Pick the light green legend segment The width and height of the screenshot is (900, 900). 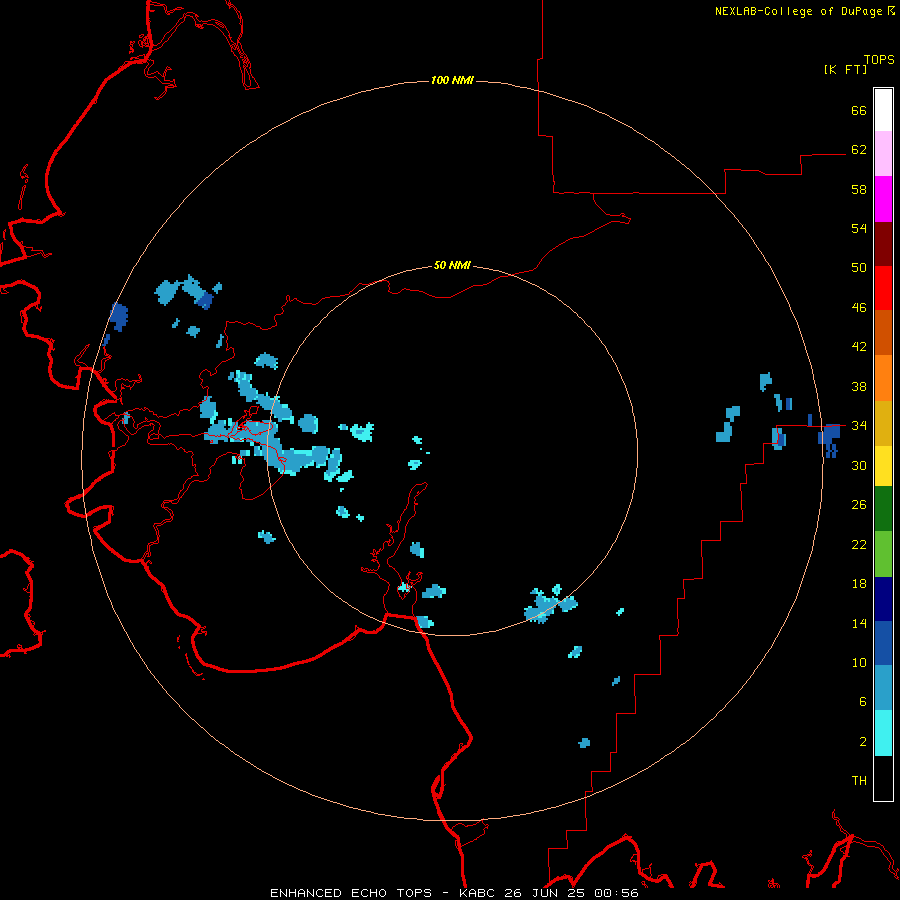(x=883, y=554)
